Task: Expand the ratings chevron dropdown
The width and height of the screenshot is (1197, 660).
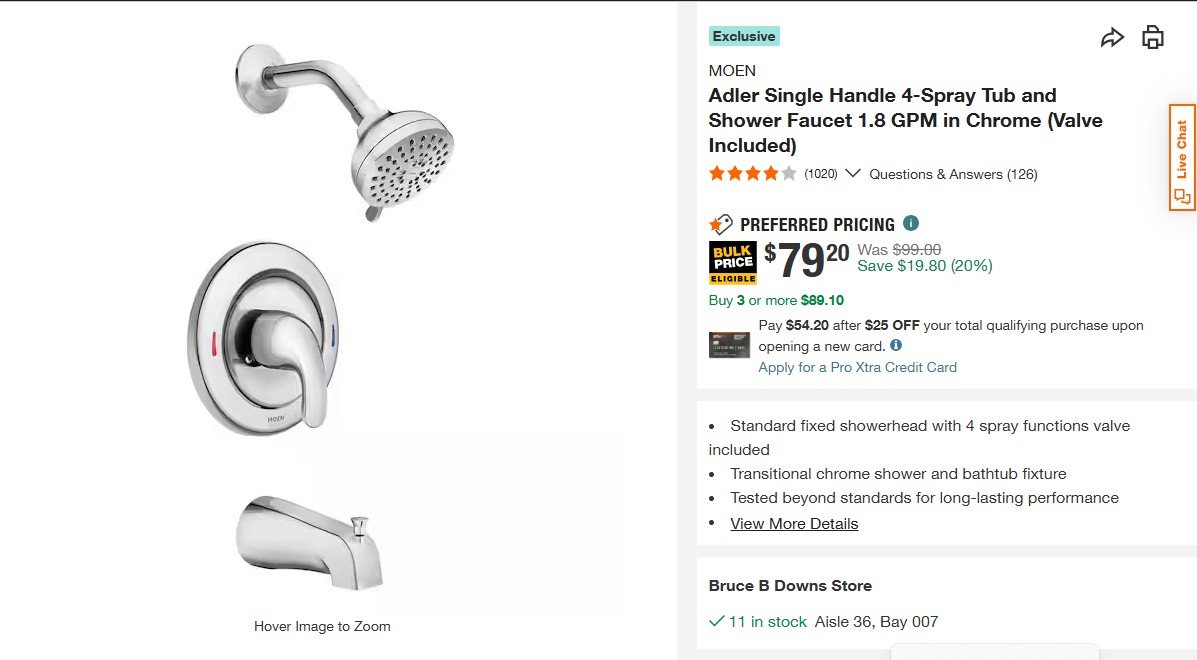Action: (x=853, y=173)
